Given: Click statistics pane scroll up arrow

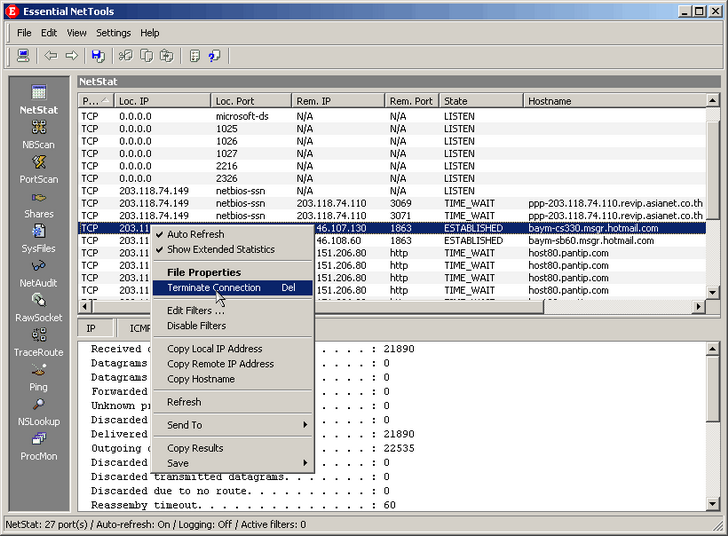Looking at the screenshot, I should point(713,348).
